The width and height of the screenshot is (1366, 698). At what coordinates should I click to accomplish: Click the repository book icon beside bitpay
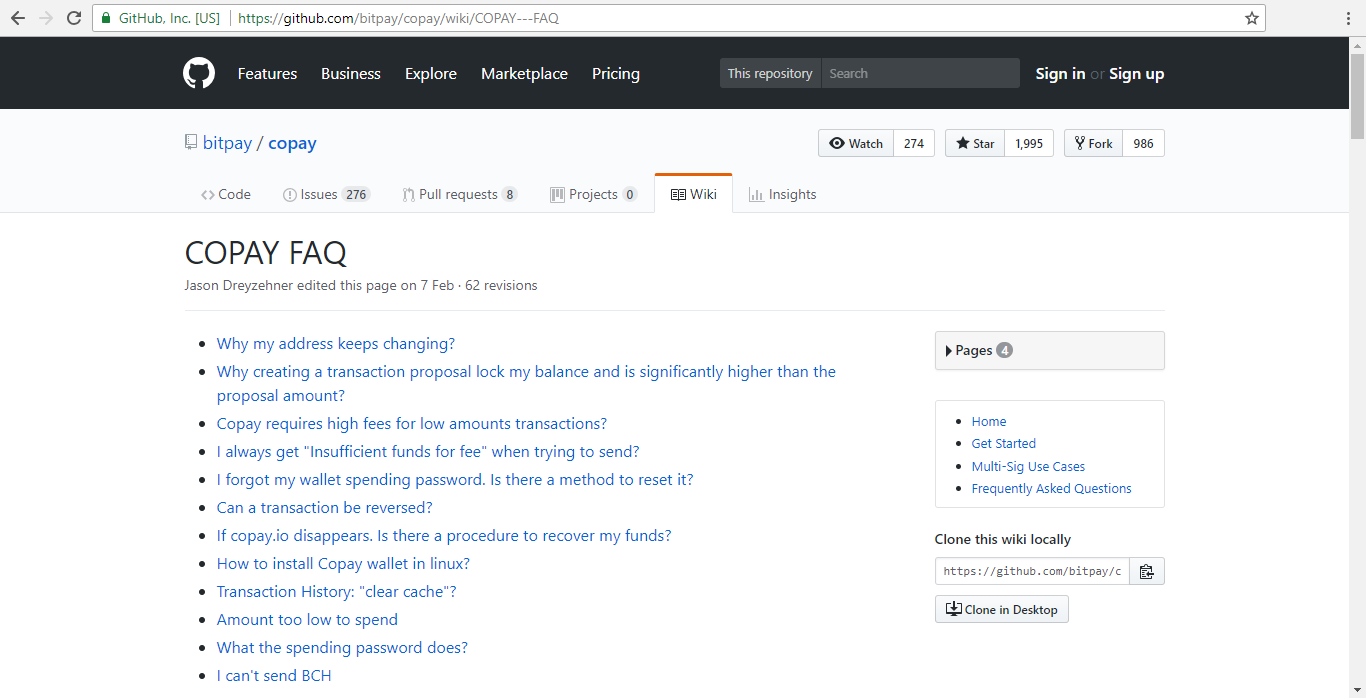[x=190, y=143]
